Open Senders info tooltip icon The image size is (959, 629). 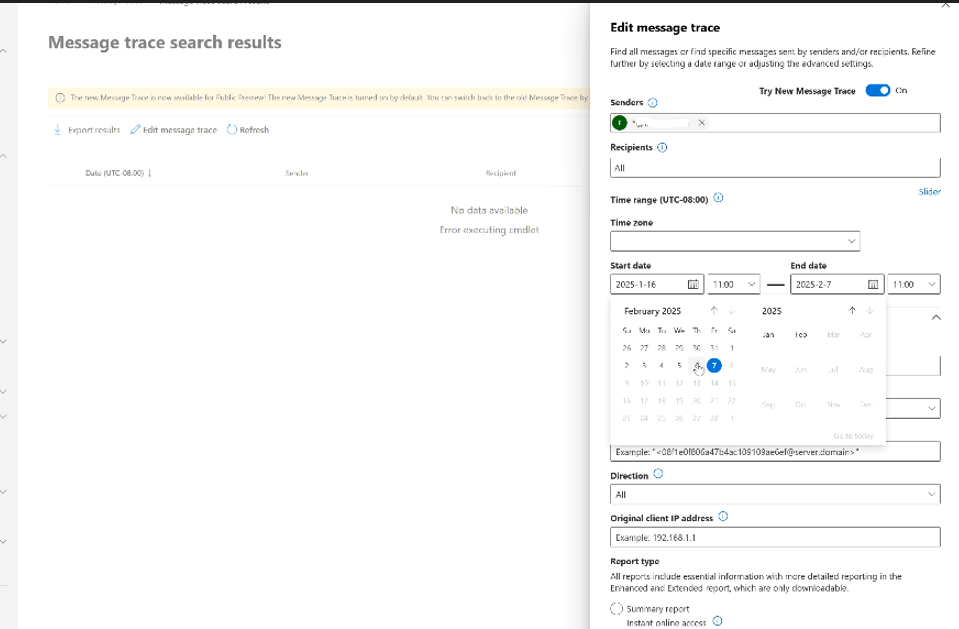(x=653, y=103)
